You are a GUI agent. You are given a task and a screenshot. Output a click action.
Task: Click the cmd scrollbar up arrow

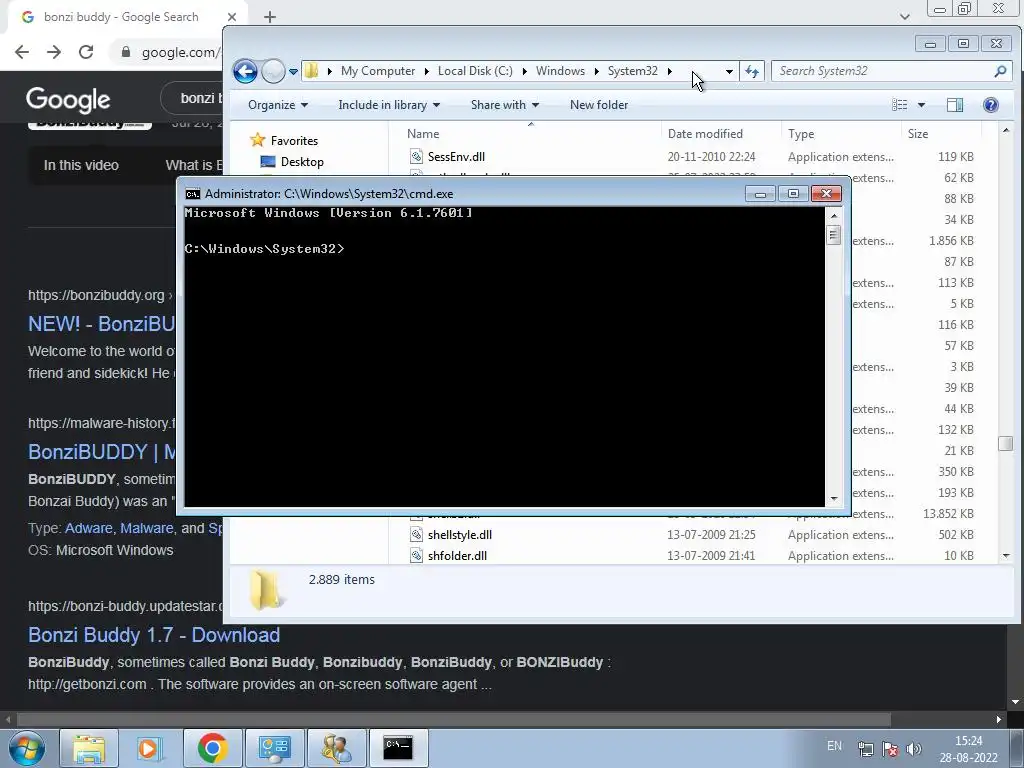[833, 215]
